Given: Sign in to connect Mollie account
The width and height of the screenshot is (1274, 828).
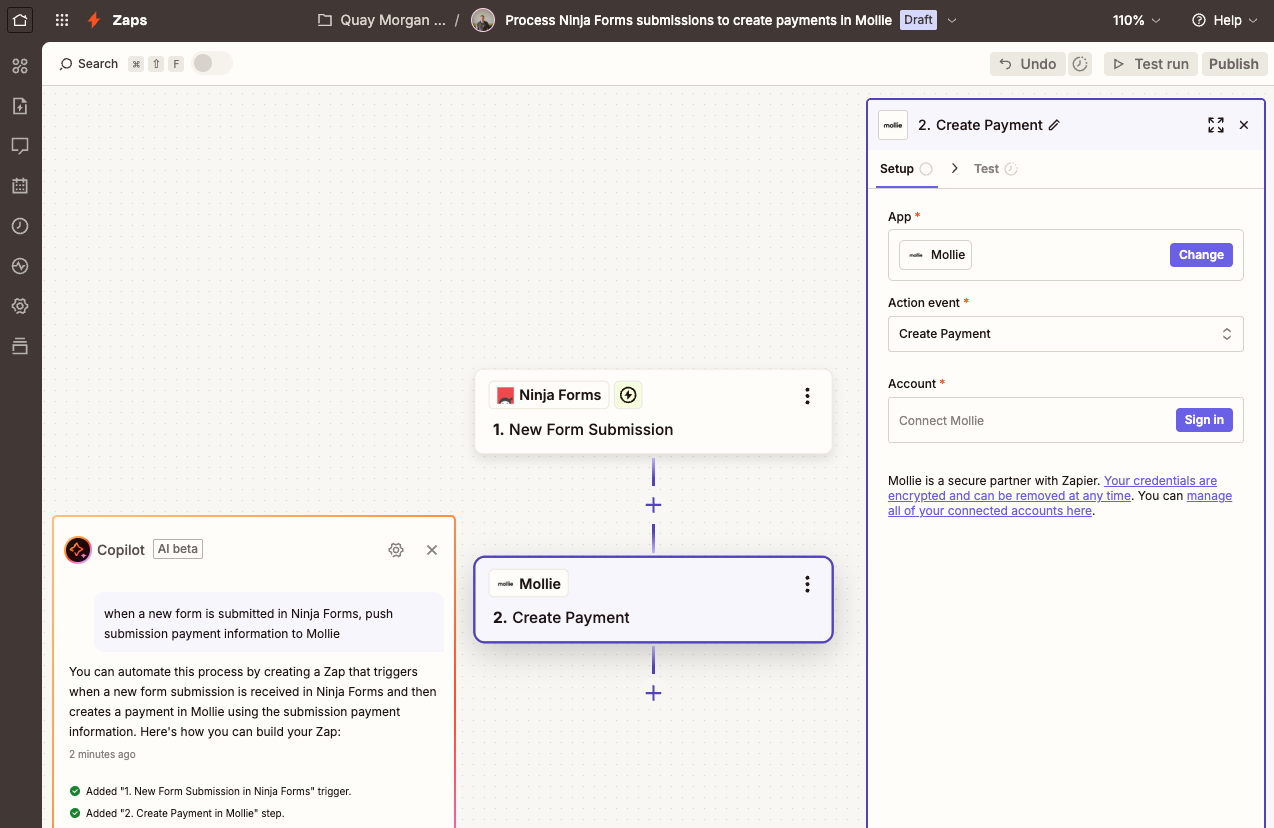Looking at the screenshot, I should (1204, 420).
